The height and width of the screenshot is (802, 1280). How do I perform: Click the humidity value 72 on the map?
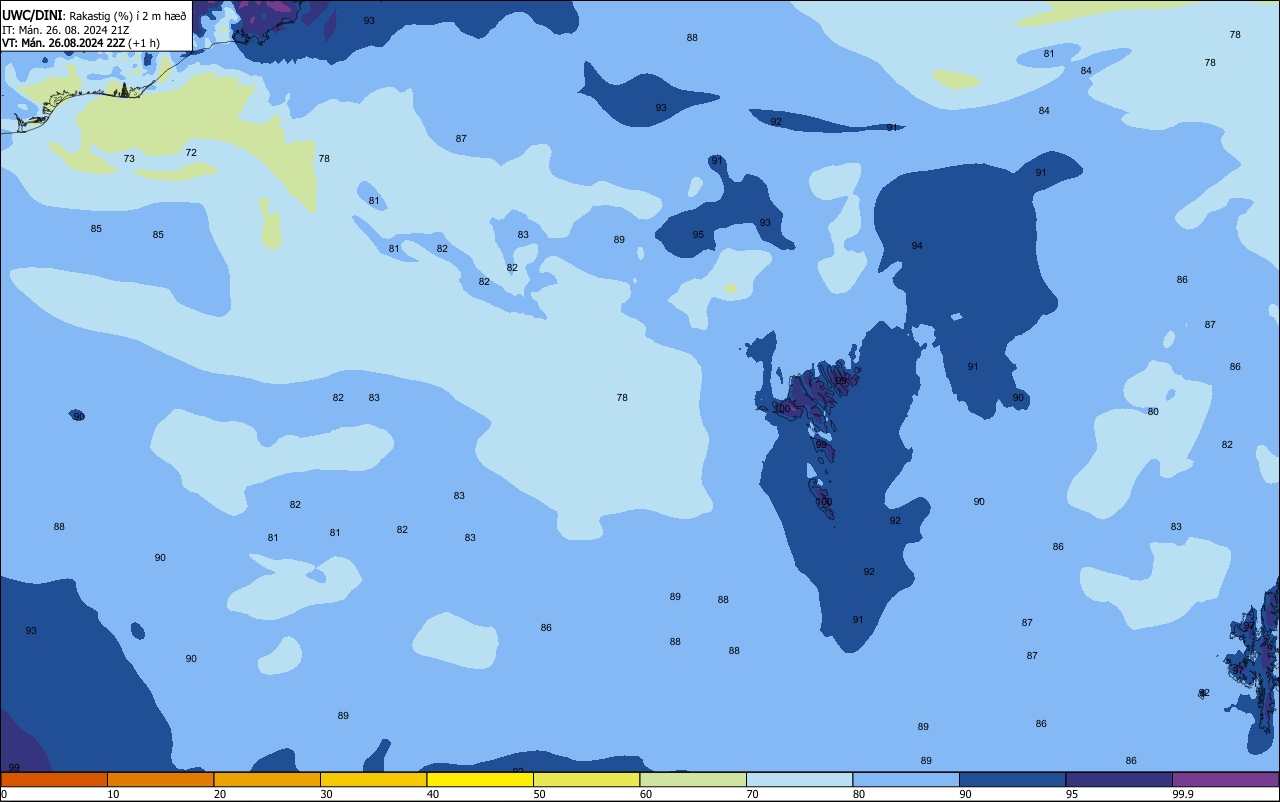coord(191,153)
